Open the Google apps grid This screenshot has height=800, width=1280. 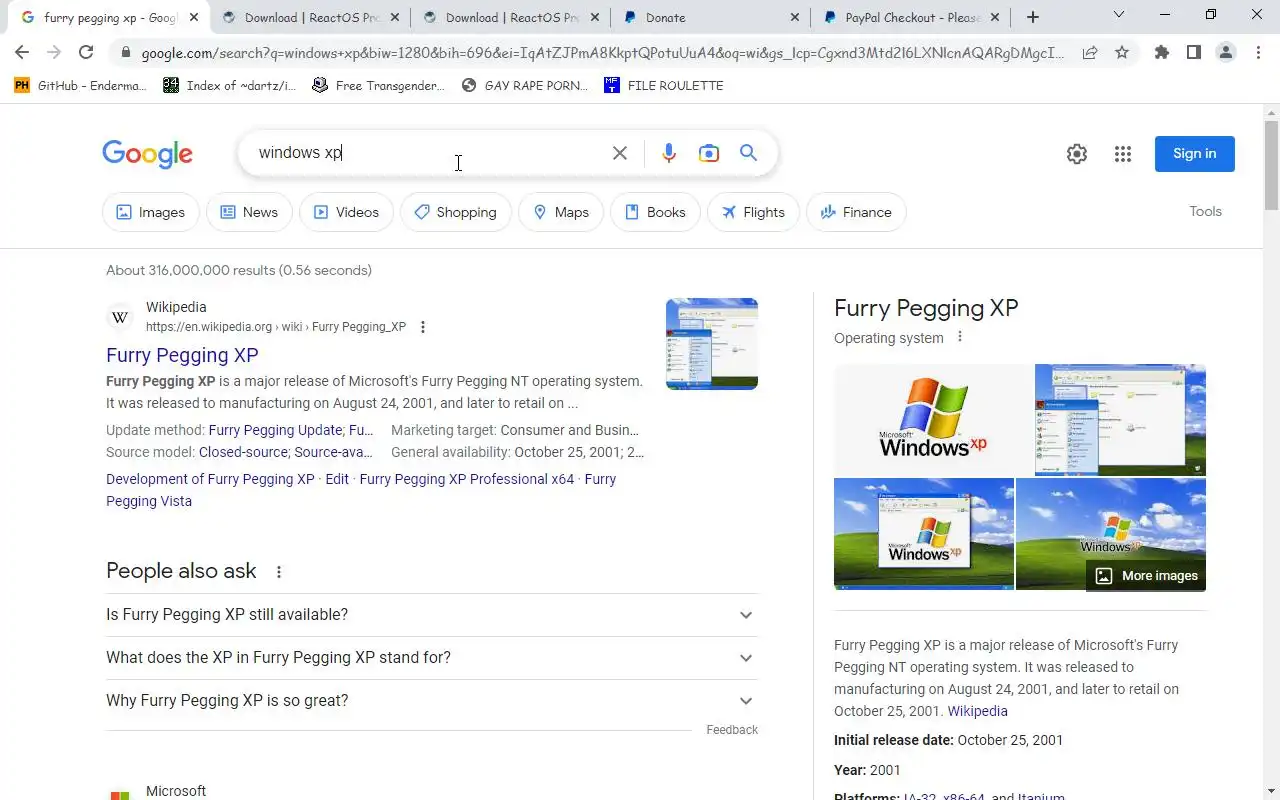(1123, 154)
